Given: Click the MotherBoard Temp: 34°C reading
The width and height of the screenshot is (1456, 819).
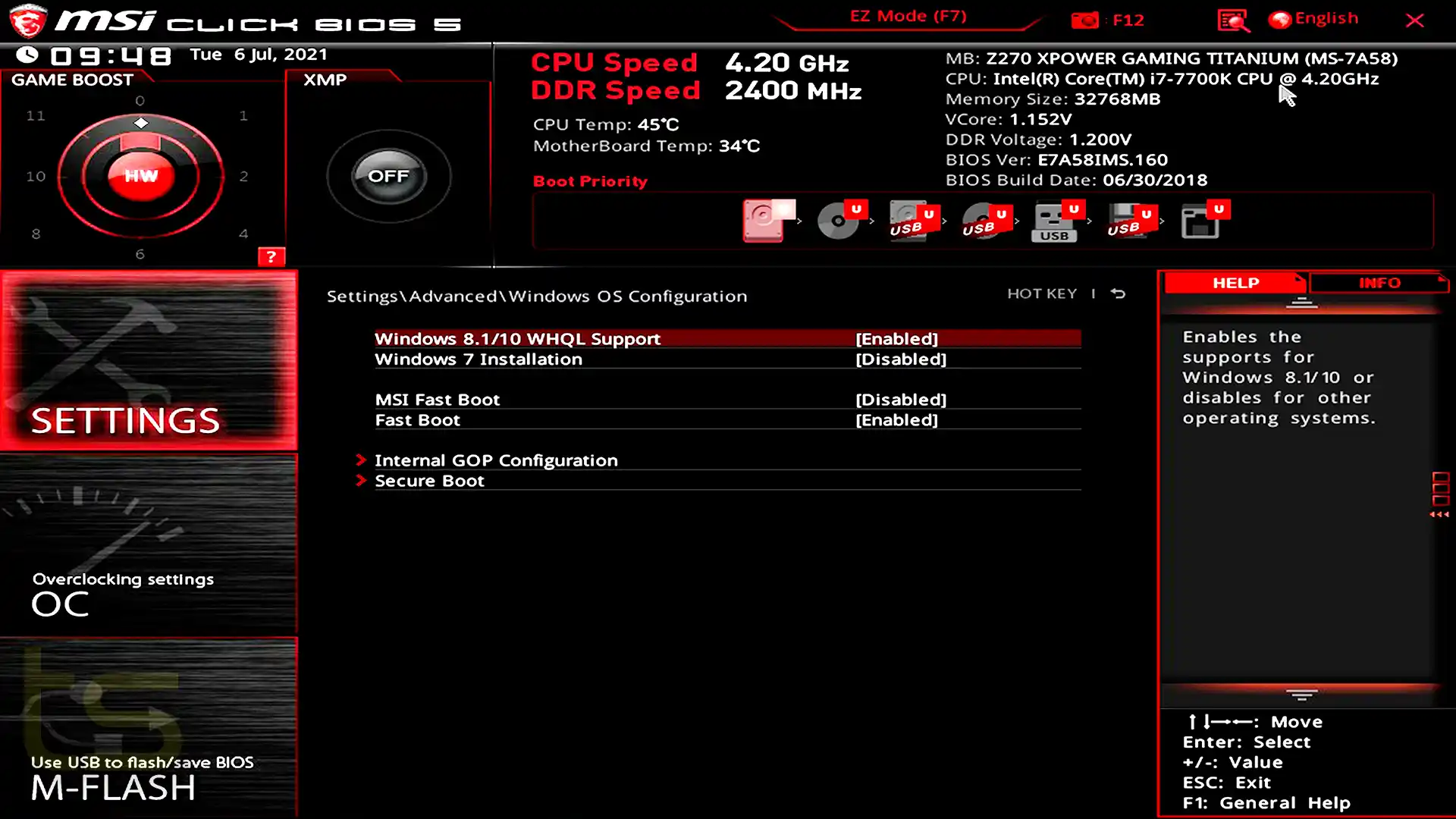Looking at the screenshot, I should (646, 146).
